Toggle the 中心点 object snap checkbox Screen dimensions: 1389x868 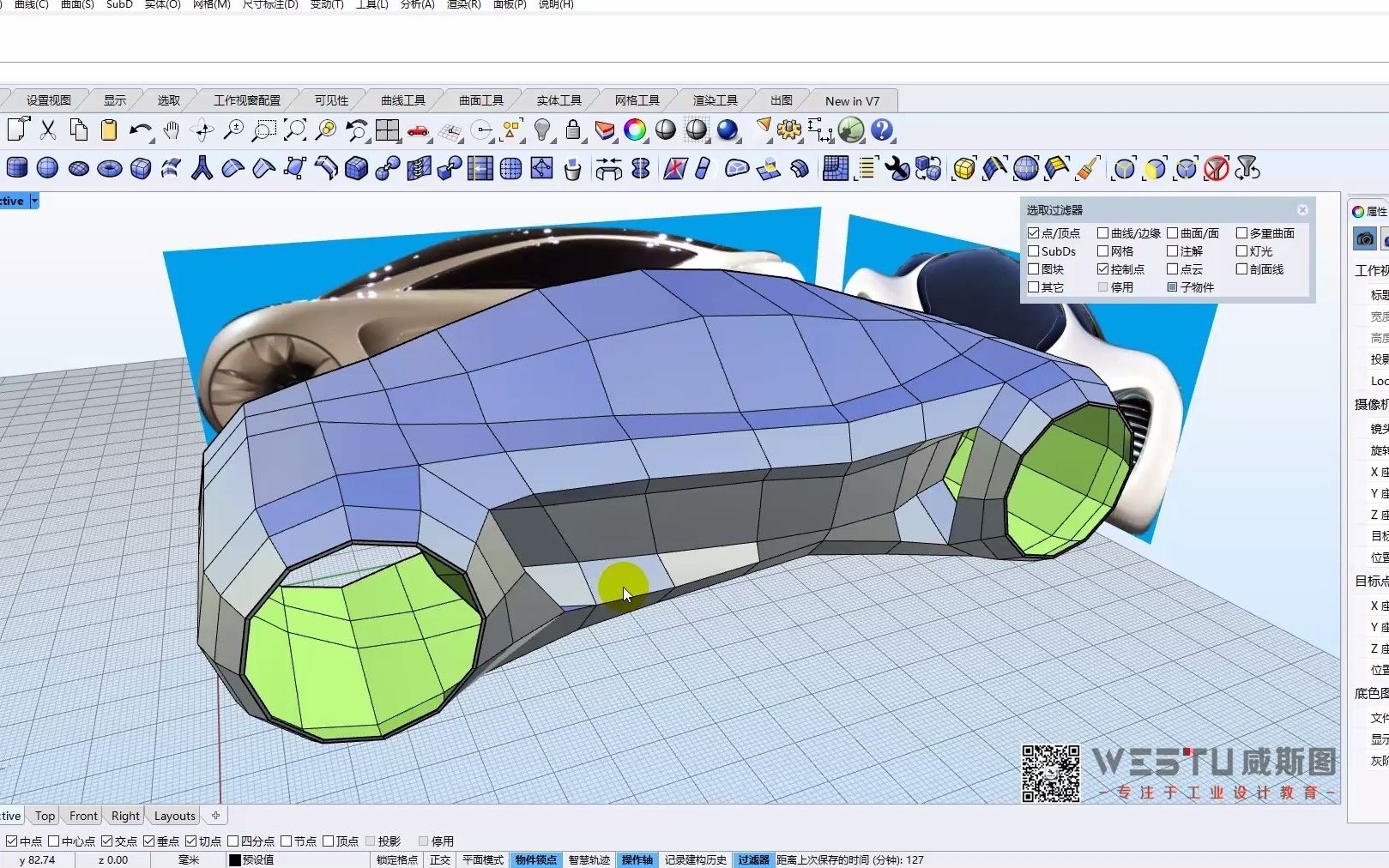tap(54, 841)
